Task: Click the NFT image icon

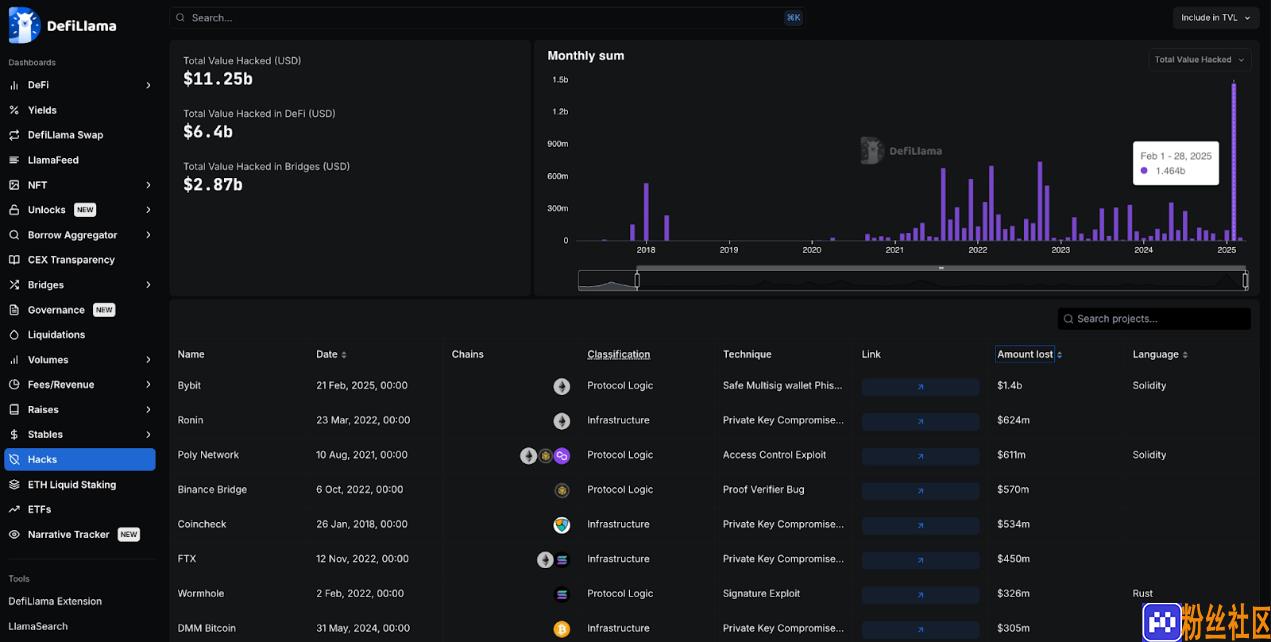Action: pos(14,185)
